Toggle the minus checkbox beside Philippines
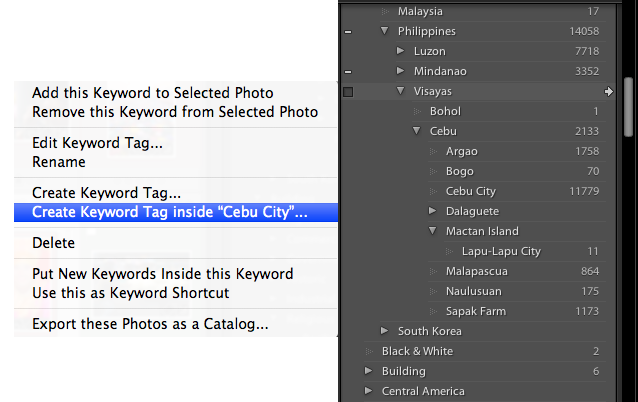Image resolution: width=638 pixels, height=402 pixels. pyautogui.click(x=348, y=32)
